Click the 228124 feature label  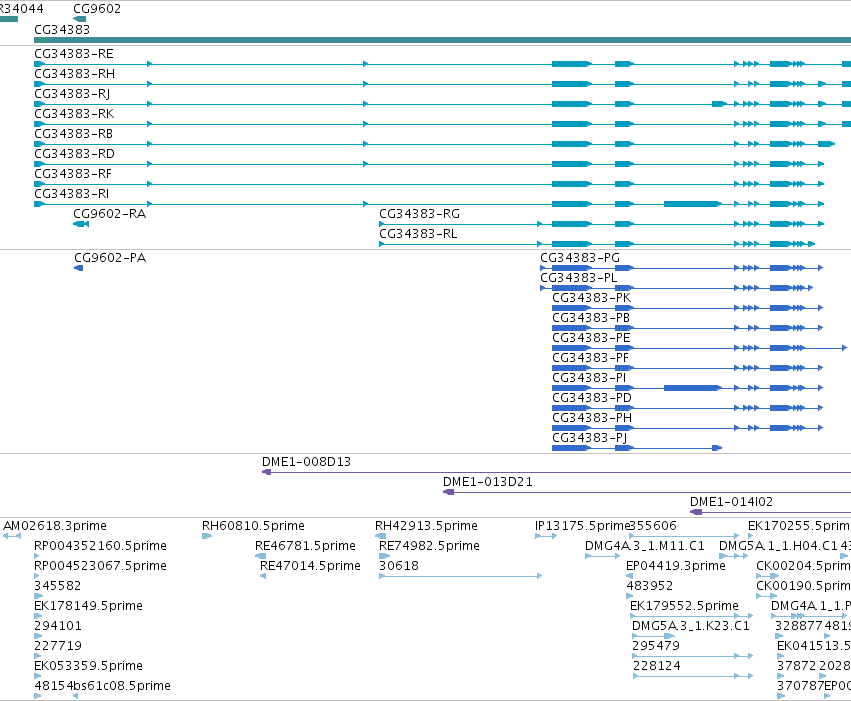click(x=657, y=666)
